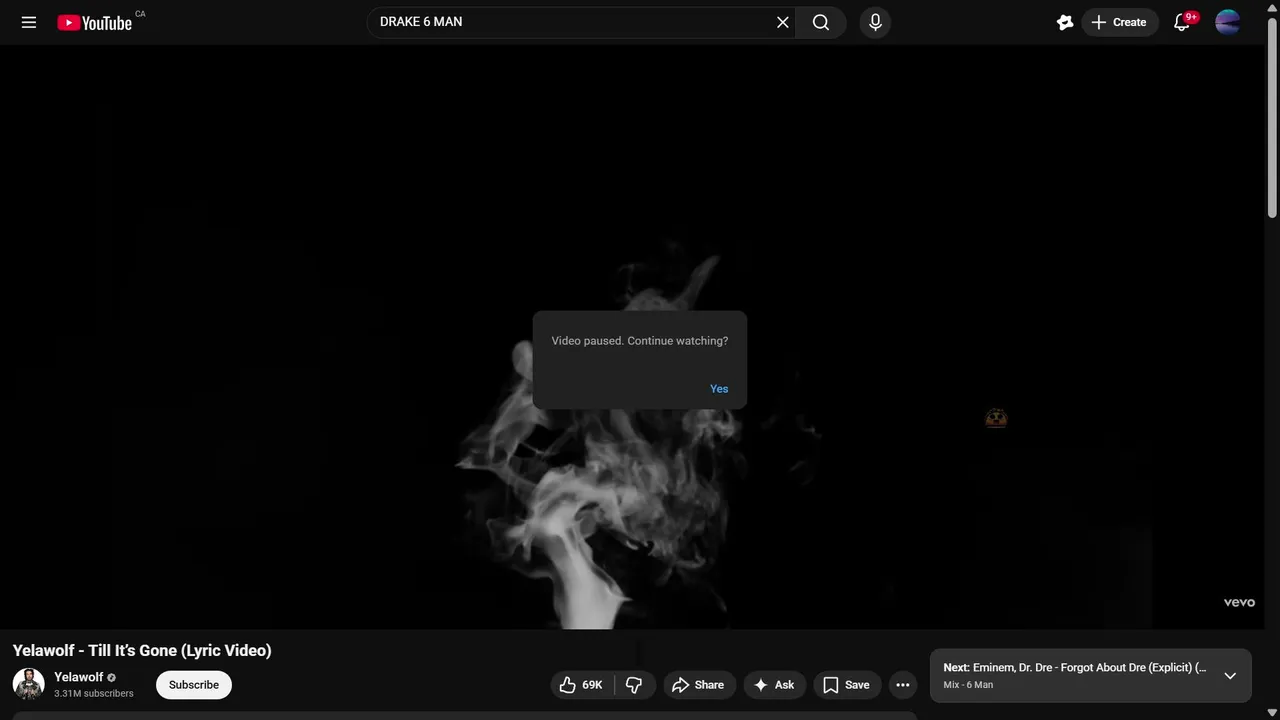Open the Yelawolf channel name link

pyautogui.click(x=79, y=677)
